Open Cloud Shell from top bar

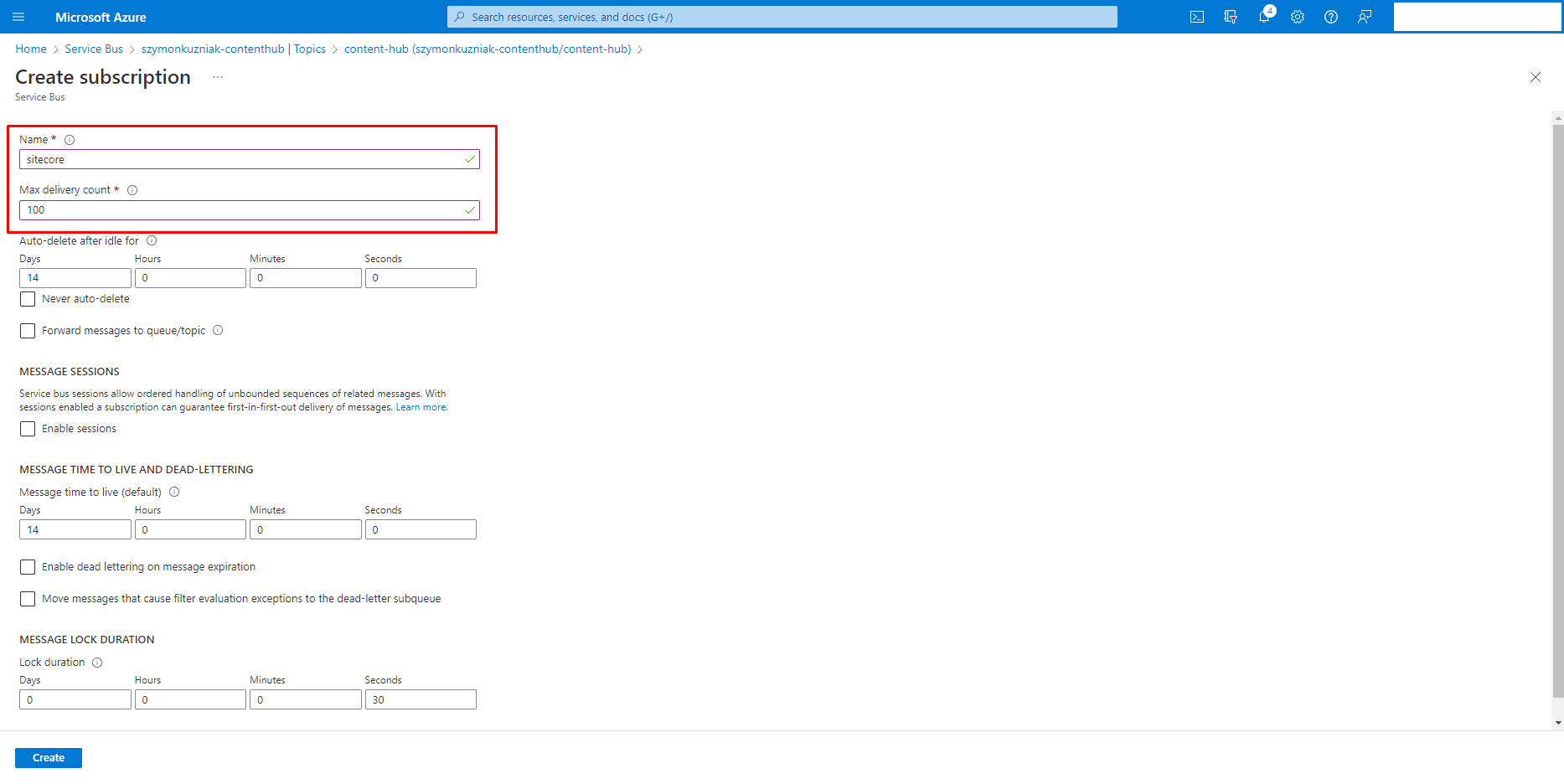pyautogui.click(x=1197, y=17)
